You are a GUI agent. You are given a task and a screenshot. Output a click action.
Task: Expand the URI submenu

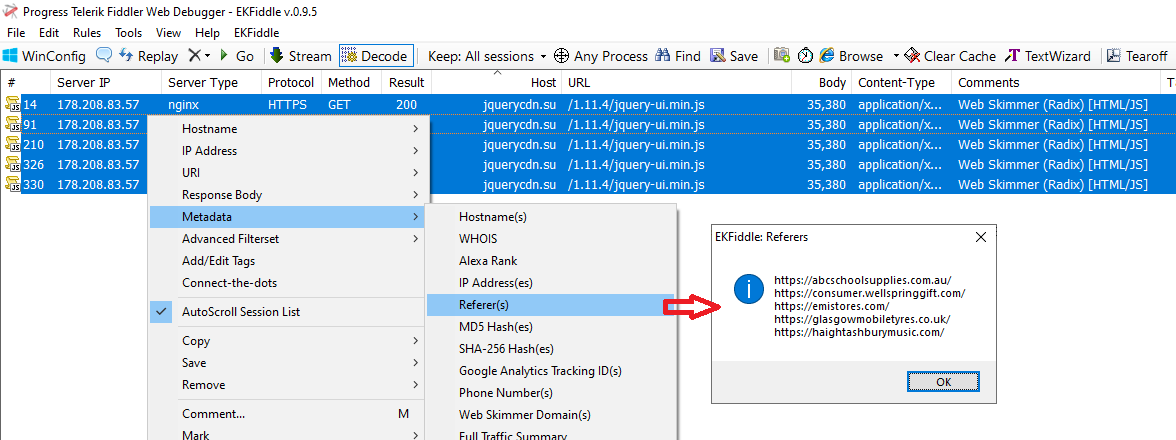[288, 172]
